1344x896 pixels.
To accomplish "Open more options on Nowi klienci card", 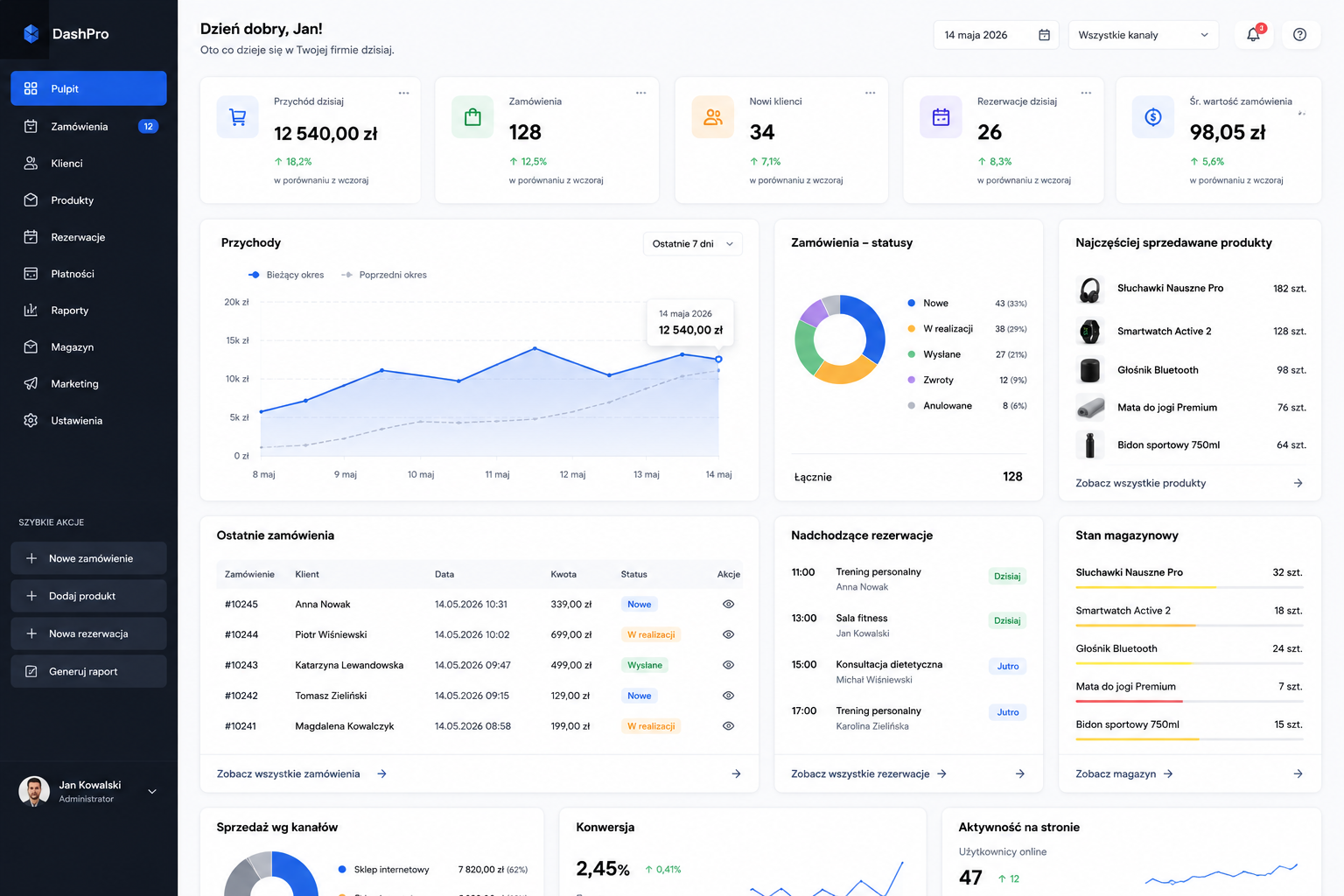I will pos(870,93).
